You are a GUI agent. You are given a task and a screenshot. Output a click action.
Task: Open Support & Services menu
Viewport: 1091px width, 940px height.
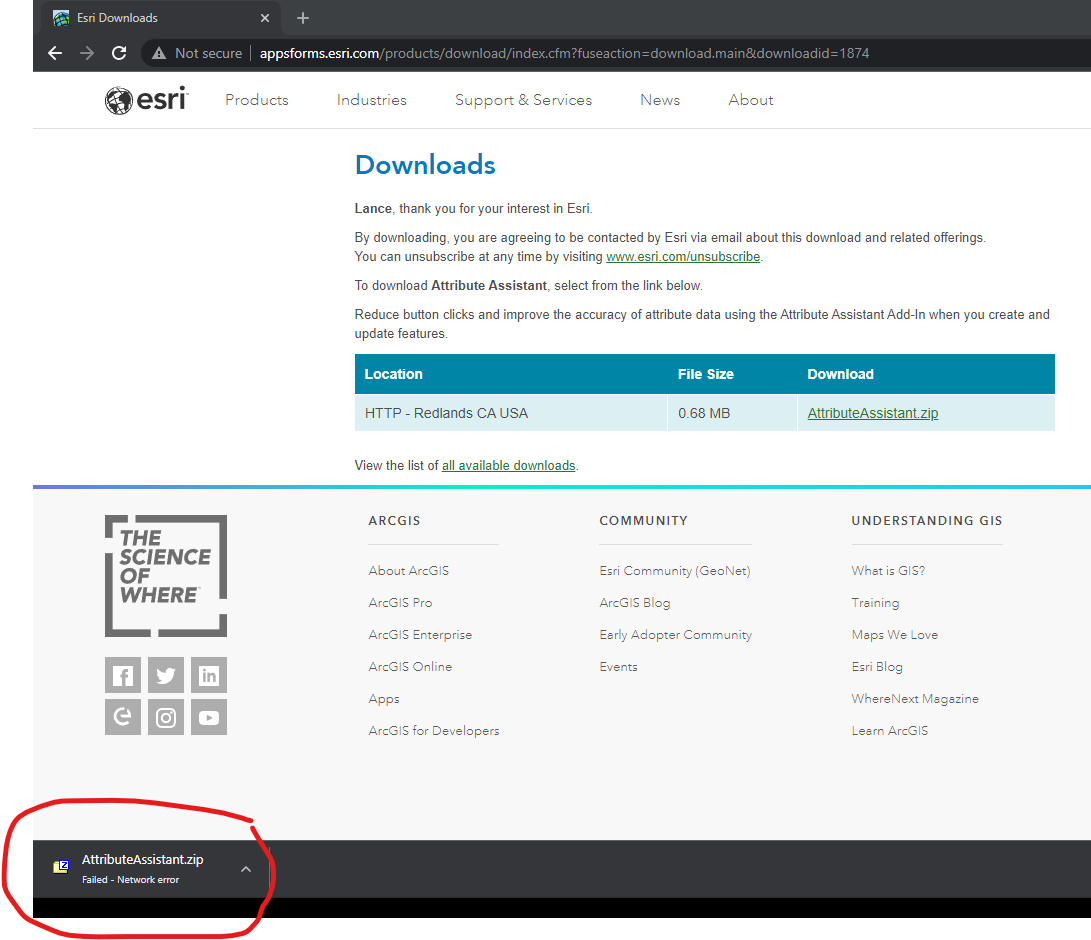523,100
